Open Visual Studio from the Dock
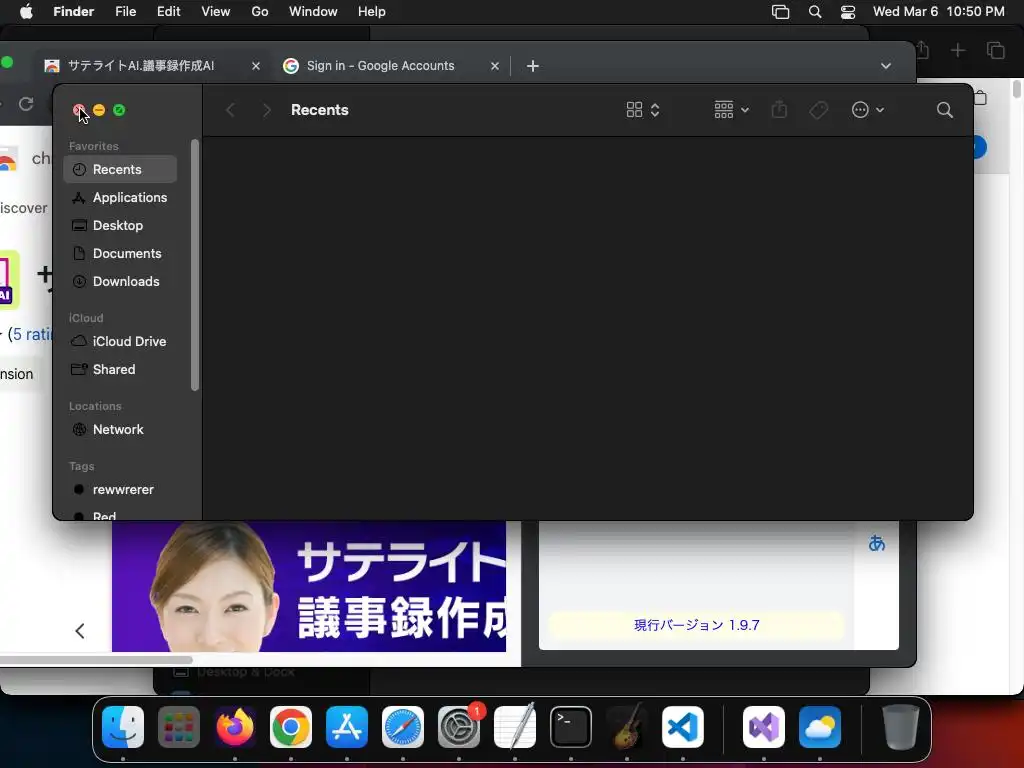This screenshot has width=1024, height=768. [764, 727]
